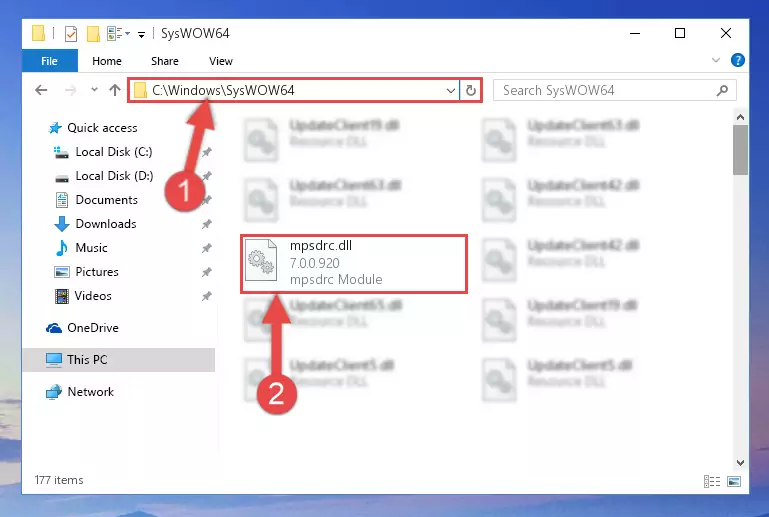Close the SysWOW64 window

click(726, 33)
